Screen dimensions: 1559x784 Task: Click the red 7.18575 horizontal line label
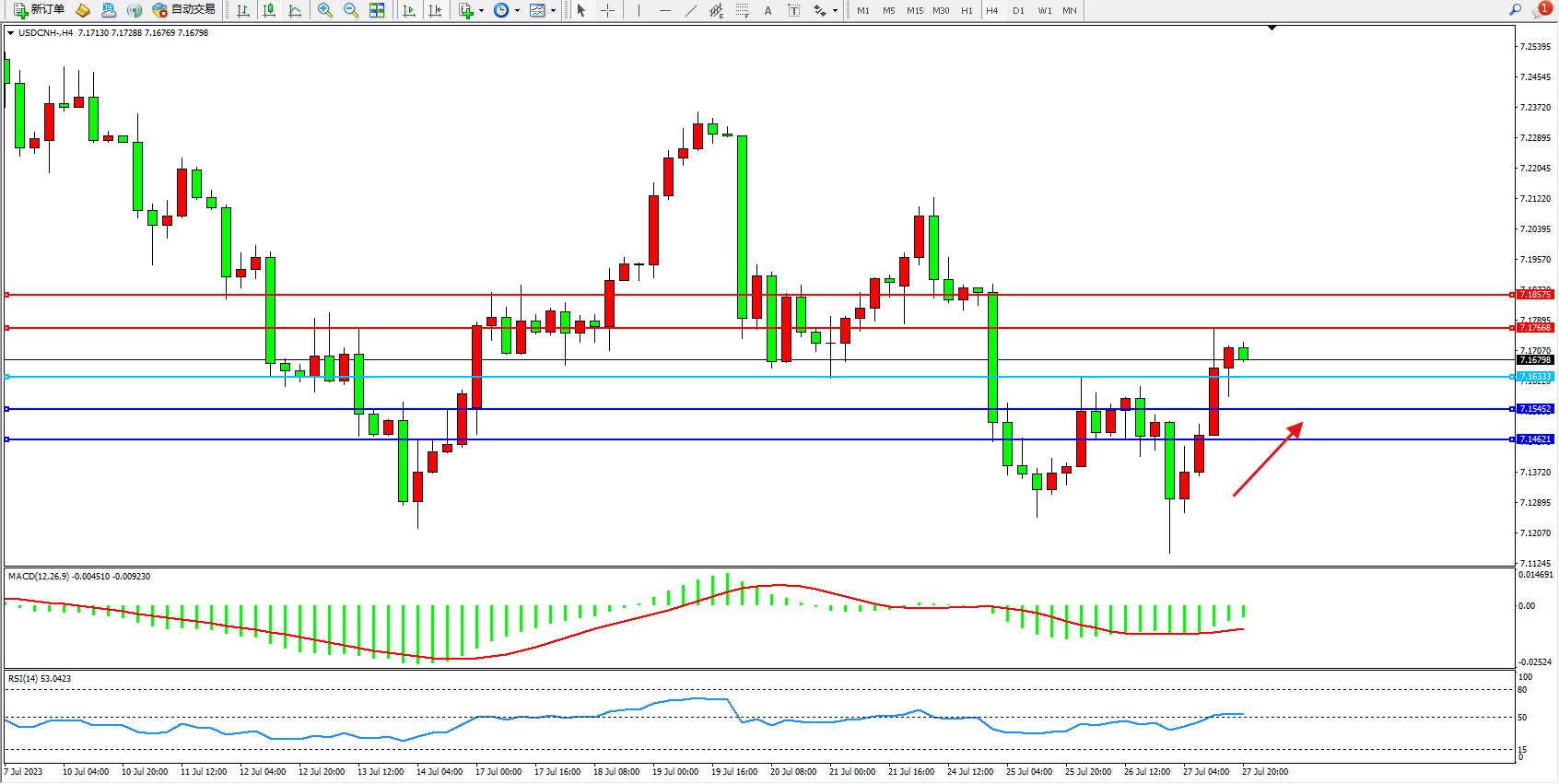pyautogui.click(x=1535, y=295)
